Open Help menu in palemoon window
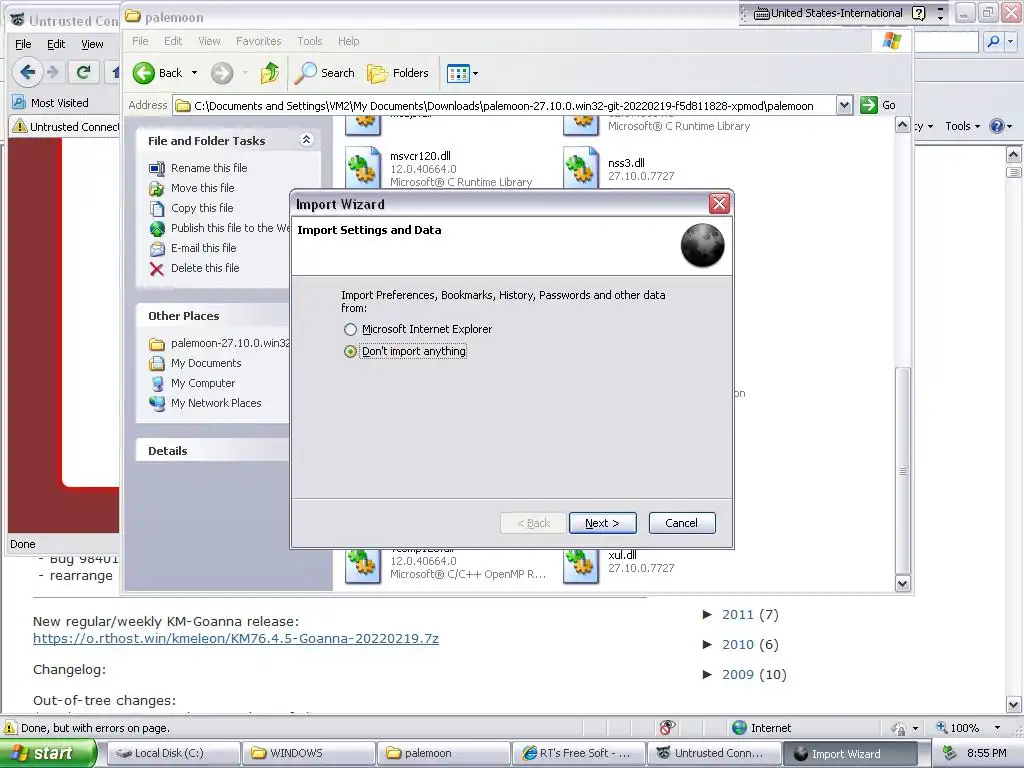The image size is (1024, 768). pyautogui.click(x=348, y=41)
